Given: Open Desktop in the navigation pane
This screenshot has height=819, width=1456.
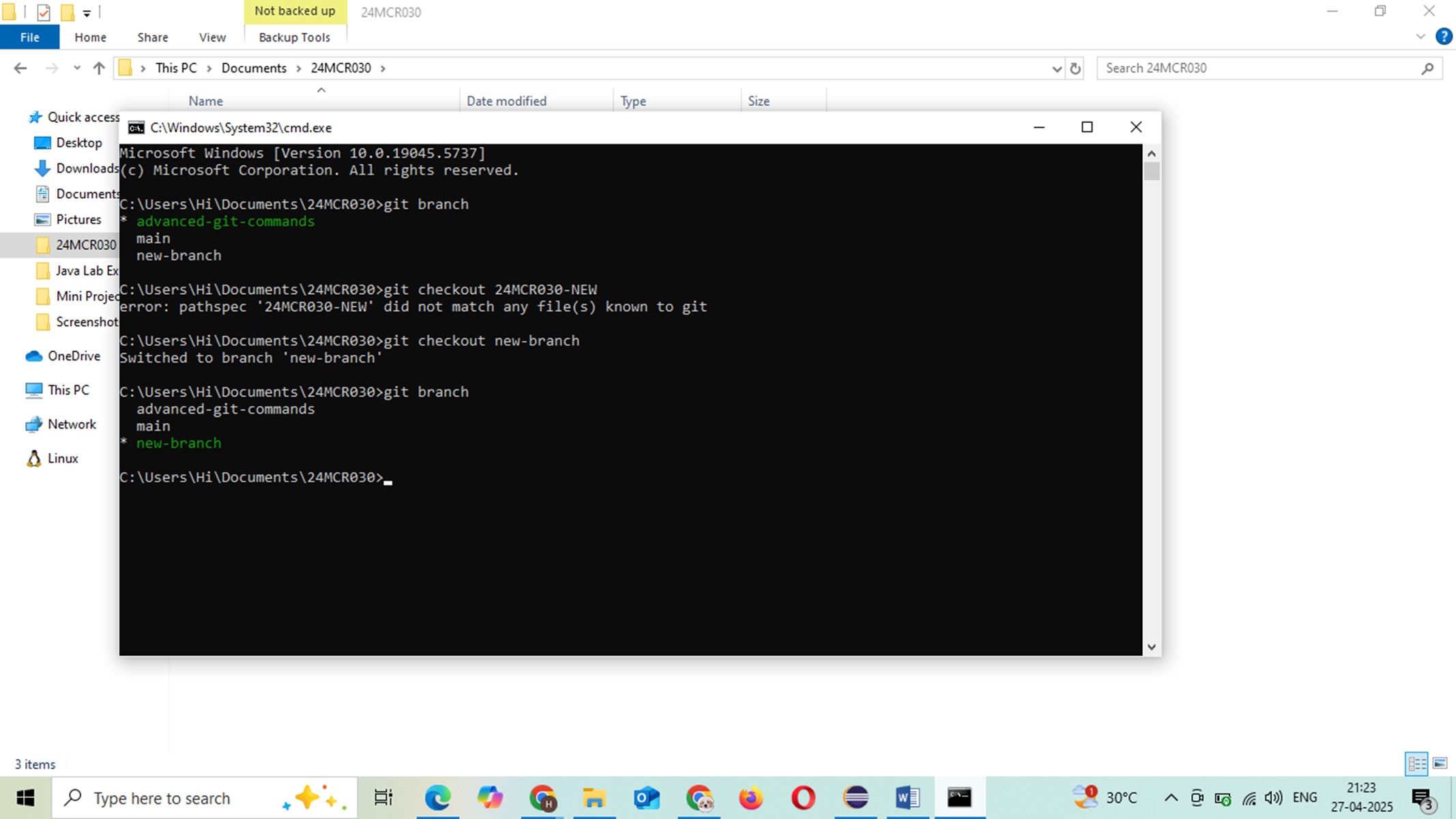Looking at the screenshot, I should tap(68, 143).
